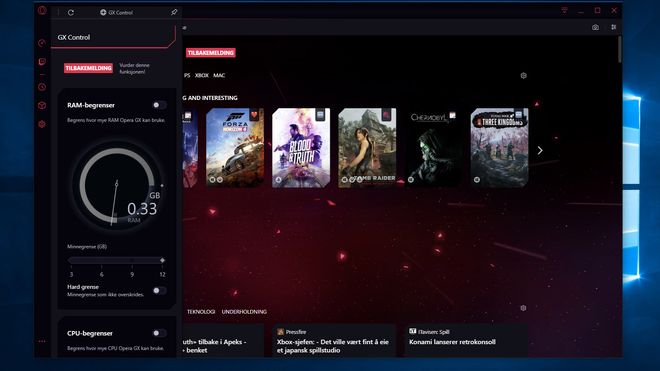660x371 pixels.
Task: Enable the CPU-begrenser toggle
Action: pos(159,333)
